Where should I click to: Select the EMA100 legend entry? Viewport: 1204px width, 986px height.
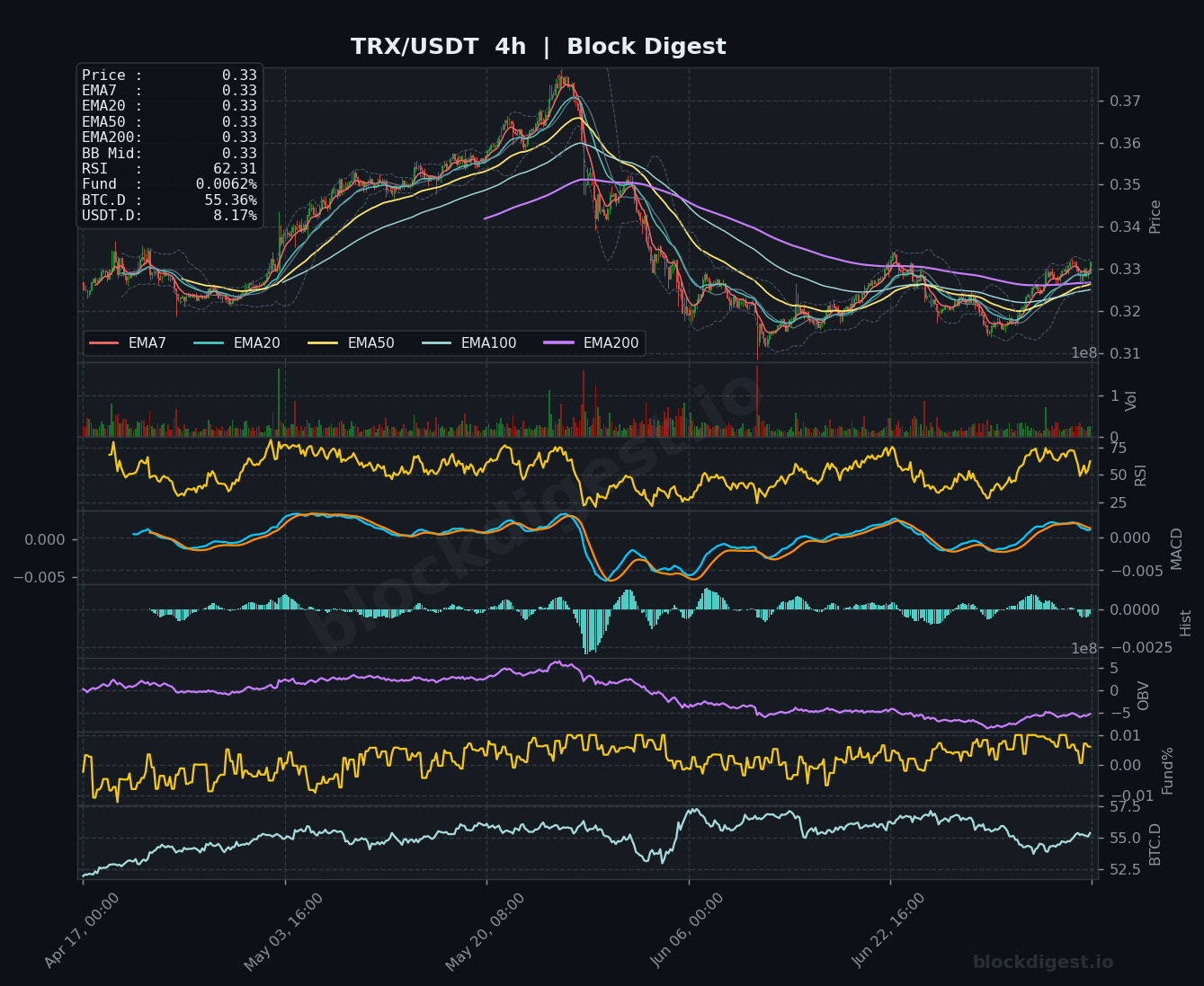click(x=469, y=342)
